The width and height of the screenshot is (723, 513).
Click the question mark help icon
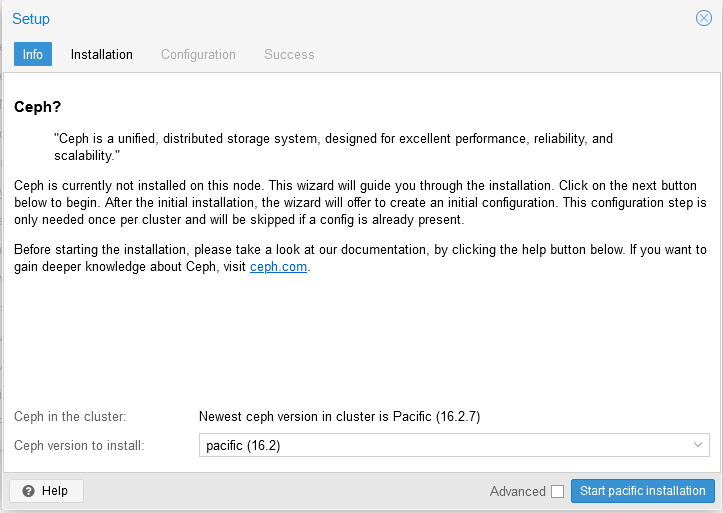point(28,491)
